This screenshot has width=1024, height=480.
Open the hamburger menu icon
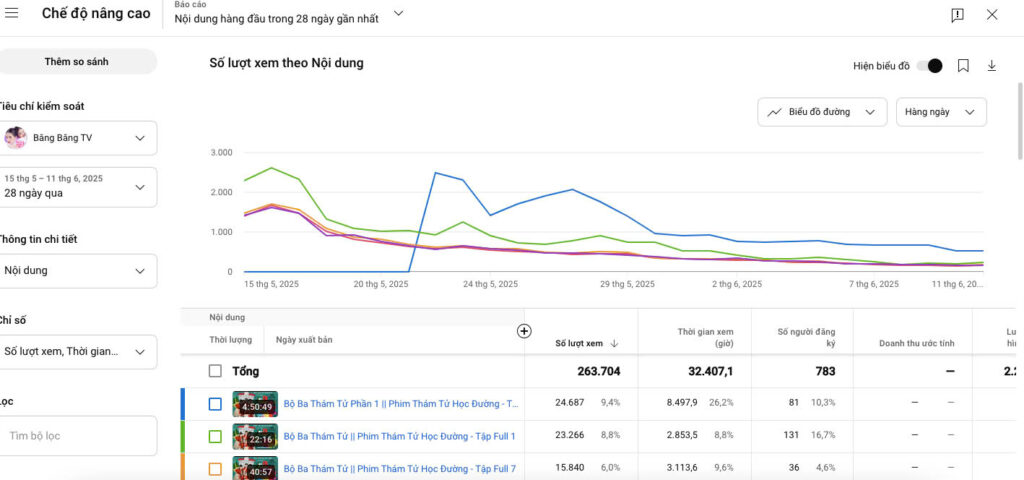point(12,14)
